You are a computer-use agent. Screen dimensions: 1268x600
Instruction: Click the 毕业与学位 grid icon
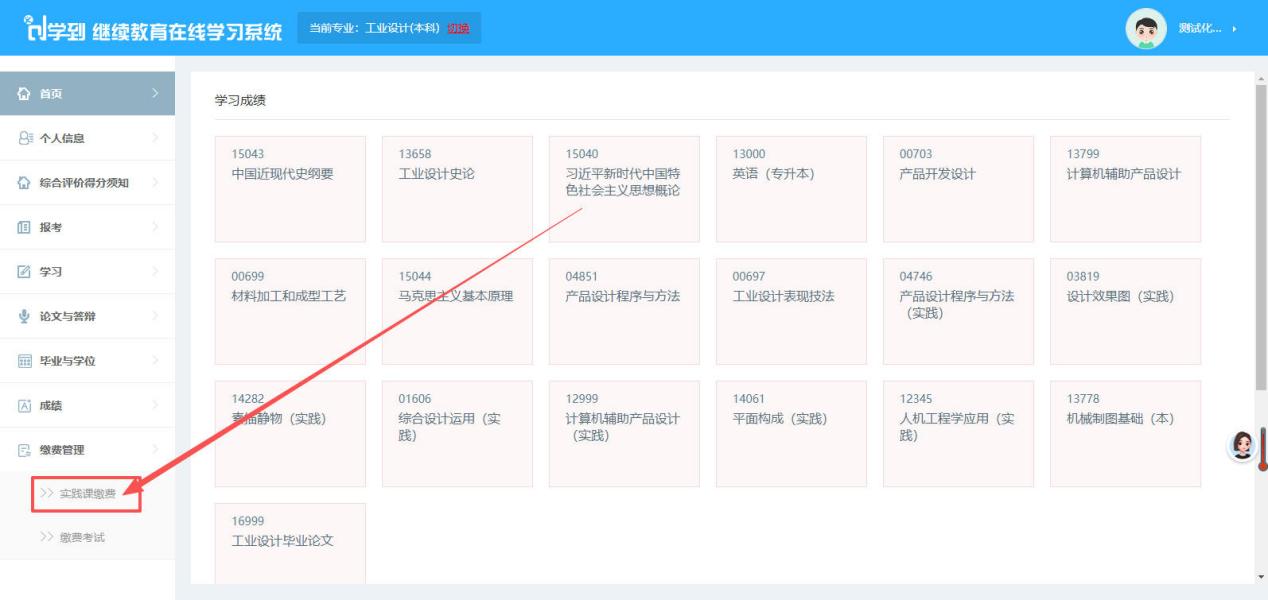click(26, 361)
